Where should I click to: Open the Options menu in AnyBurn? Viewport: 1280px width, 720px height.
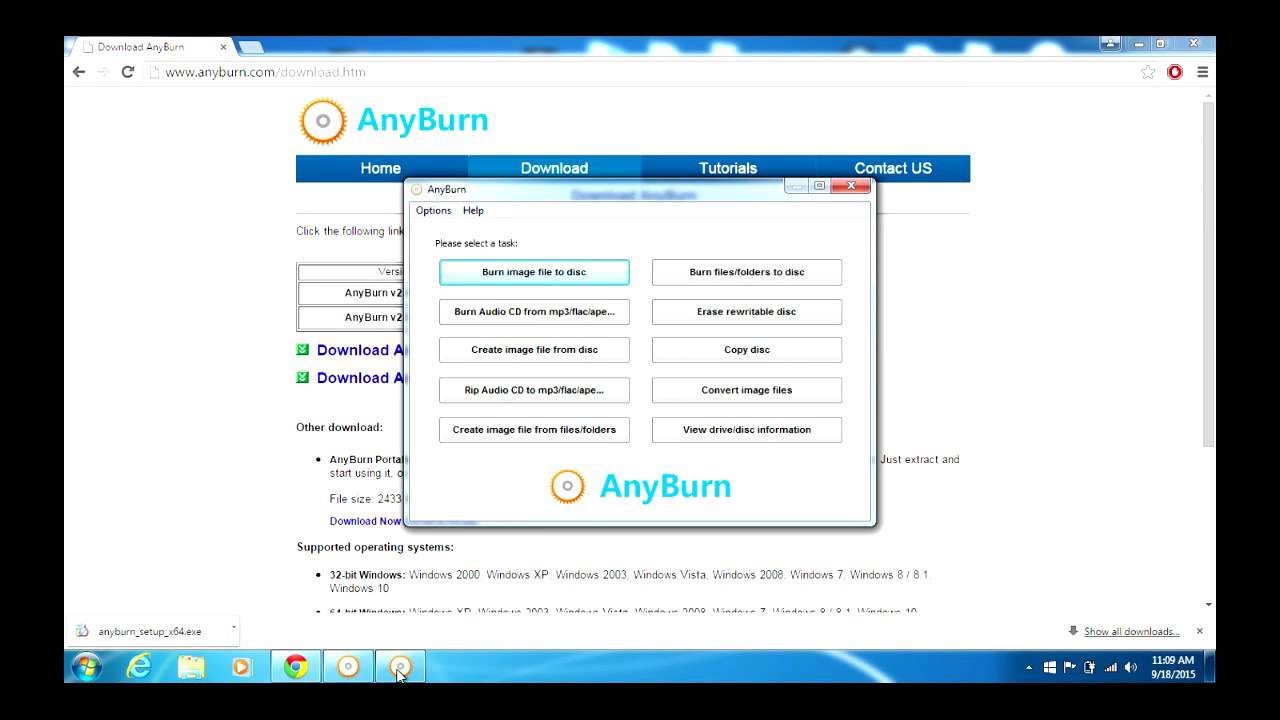coord(433,211)
